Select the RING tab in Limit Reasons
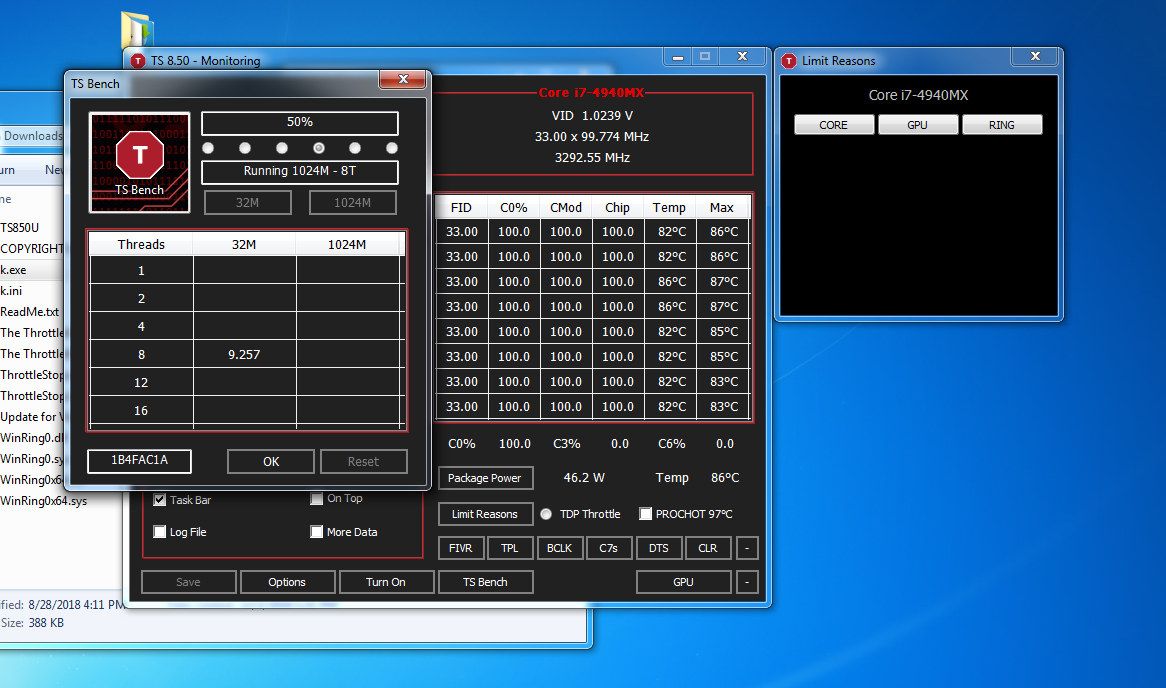Image resolution: width=1166 pixels, height=688 pixels. (x=1002, y=125)
